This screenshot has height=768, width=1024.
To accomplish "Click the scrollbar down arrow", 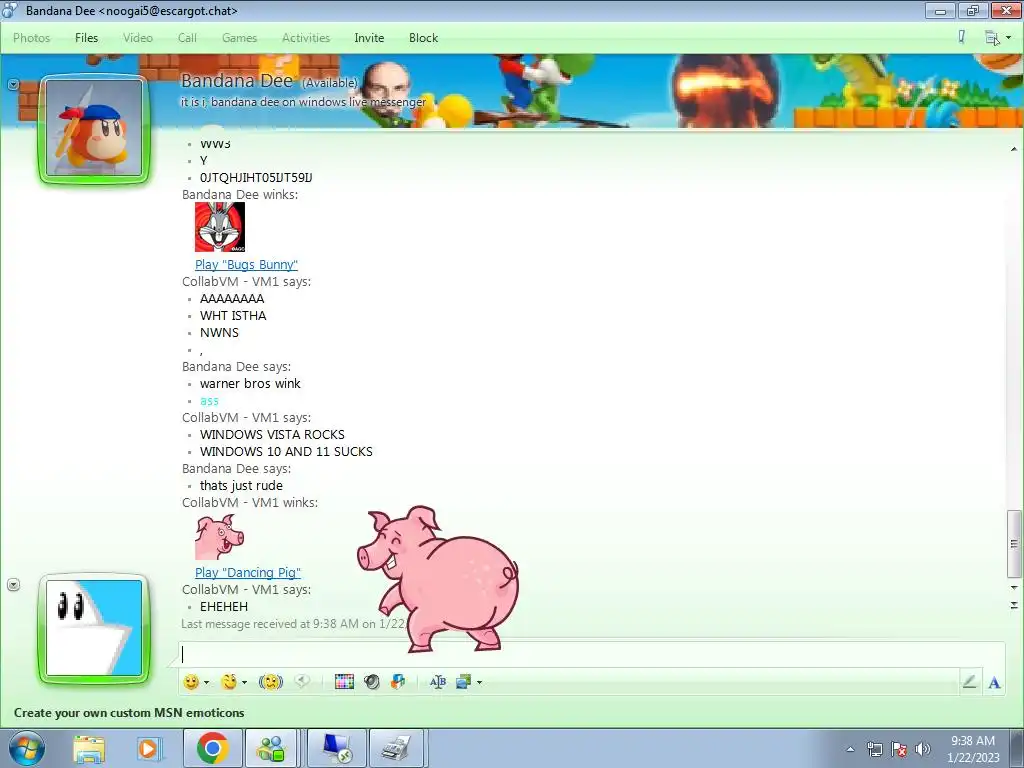I will point(1014,588).
